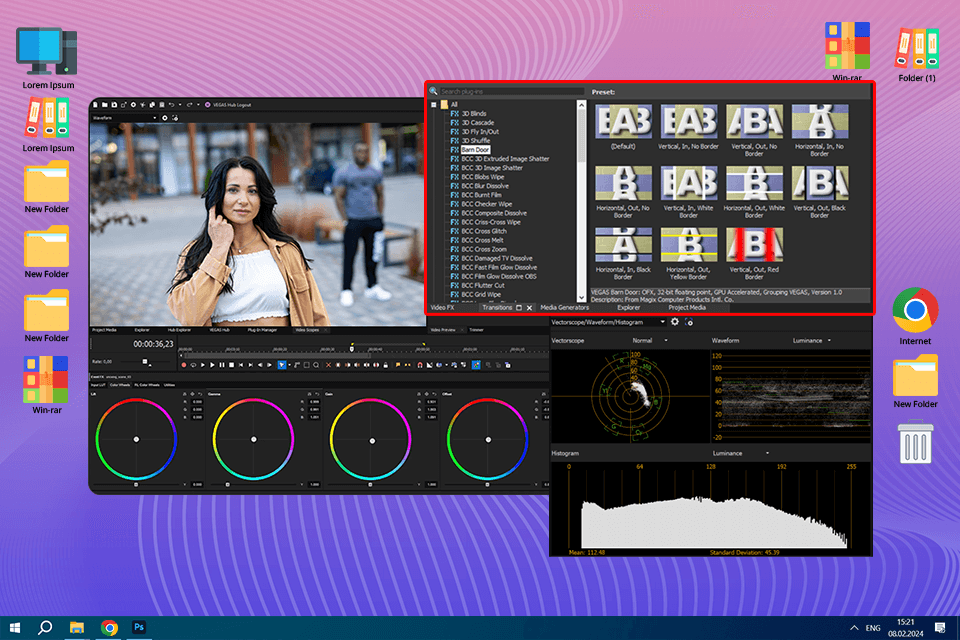Click the Stop button in transport bar
The width and height of the screenshot is (960, 640).
[x=231, y=365]
